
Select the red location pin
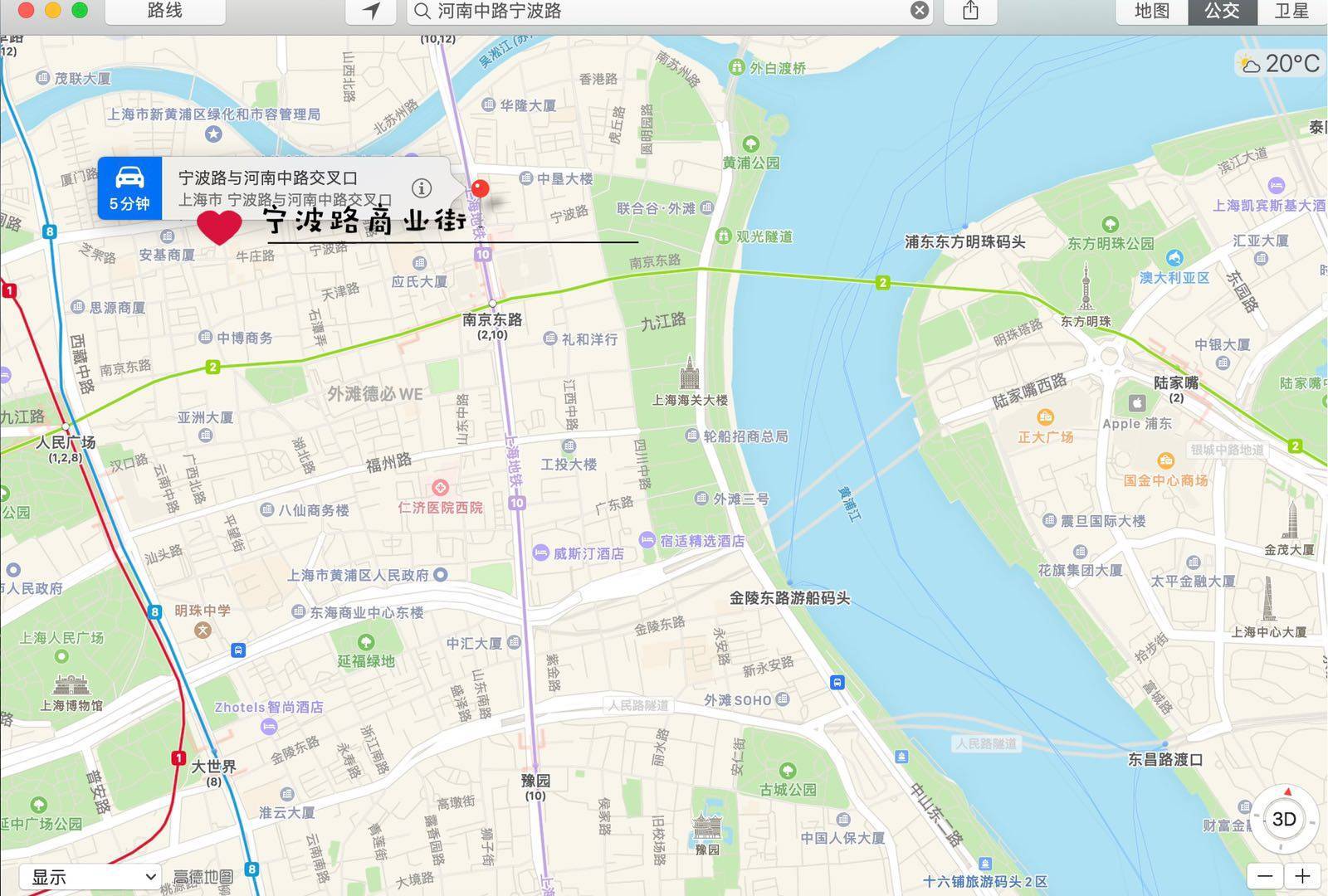(x=480, y=189)
